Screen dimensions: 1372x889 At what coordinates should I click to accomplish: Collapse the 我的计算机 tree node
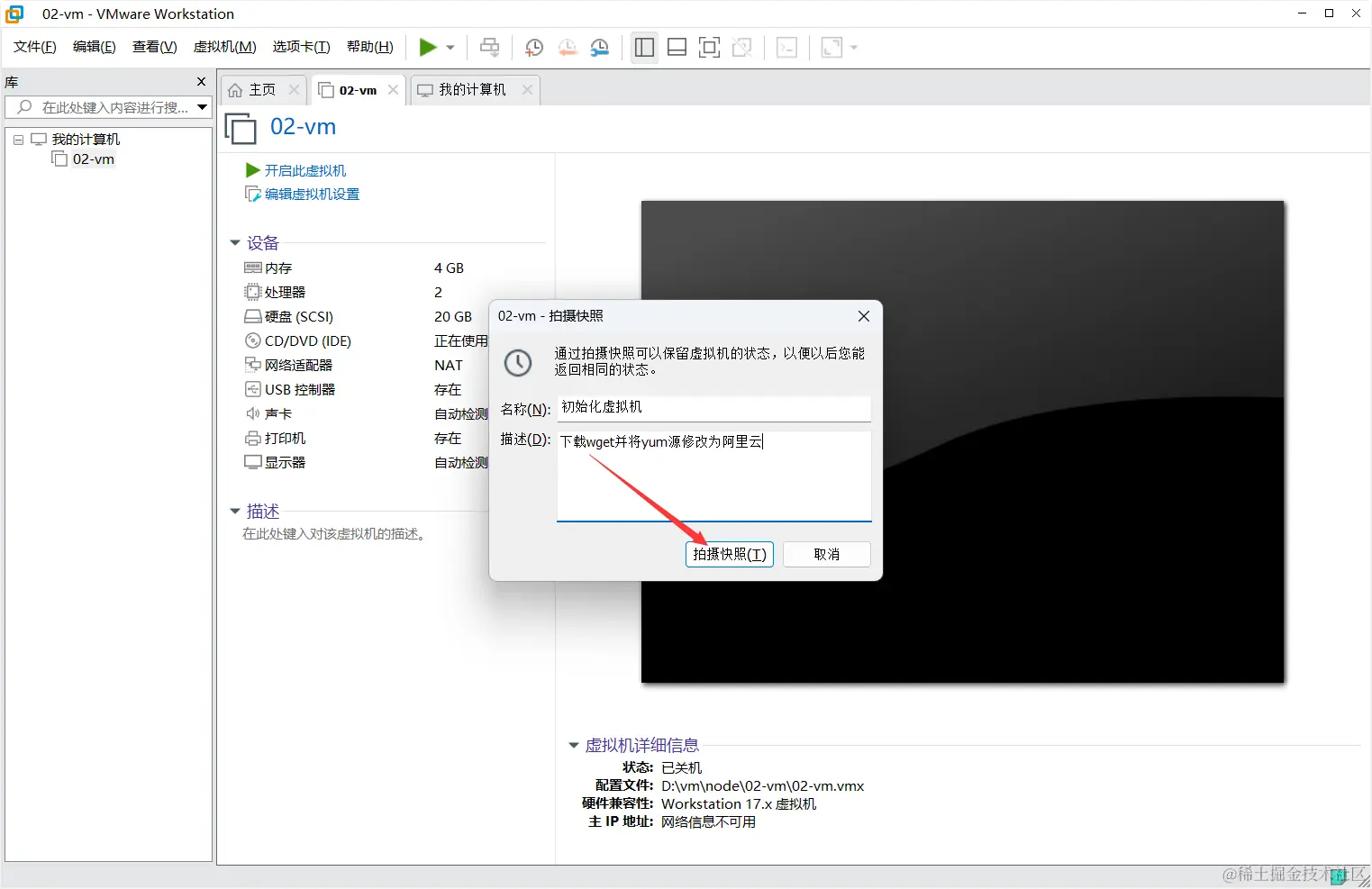pos(18,140)
